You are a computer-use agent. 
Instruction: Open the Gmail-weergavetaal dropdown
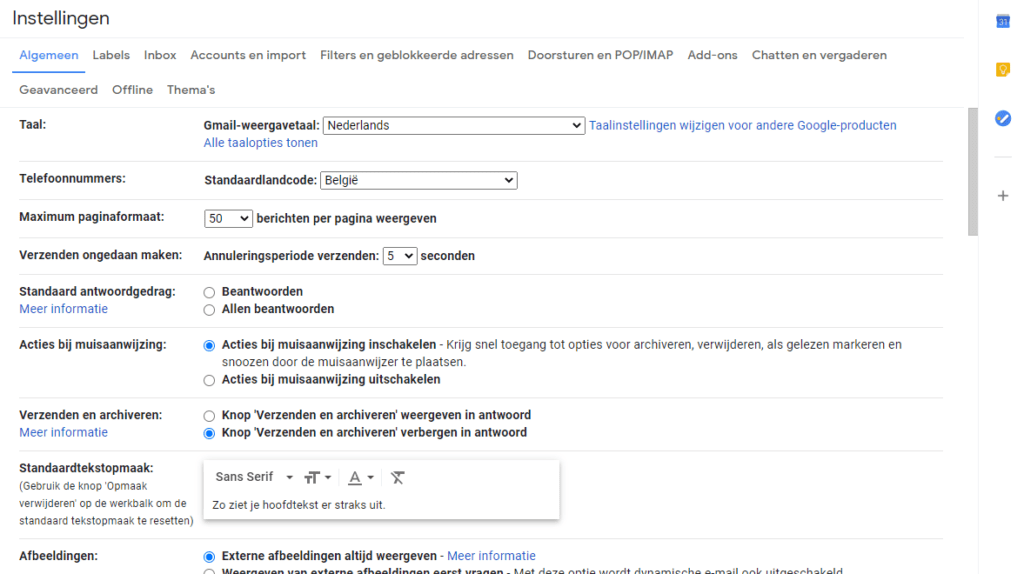454,125
